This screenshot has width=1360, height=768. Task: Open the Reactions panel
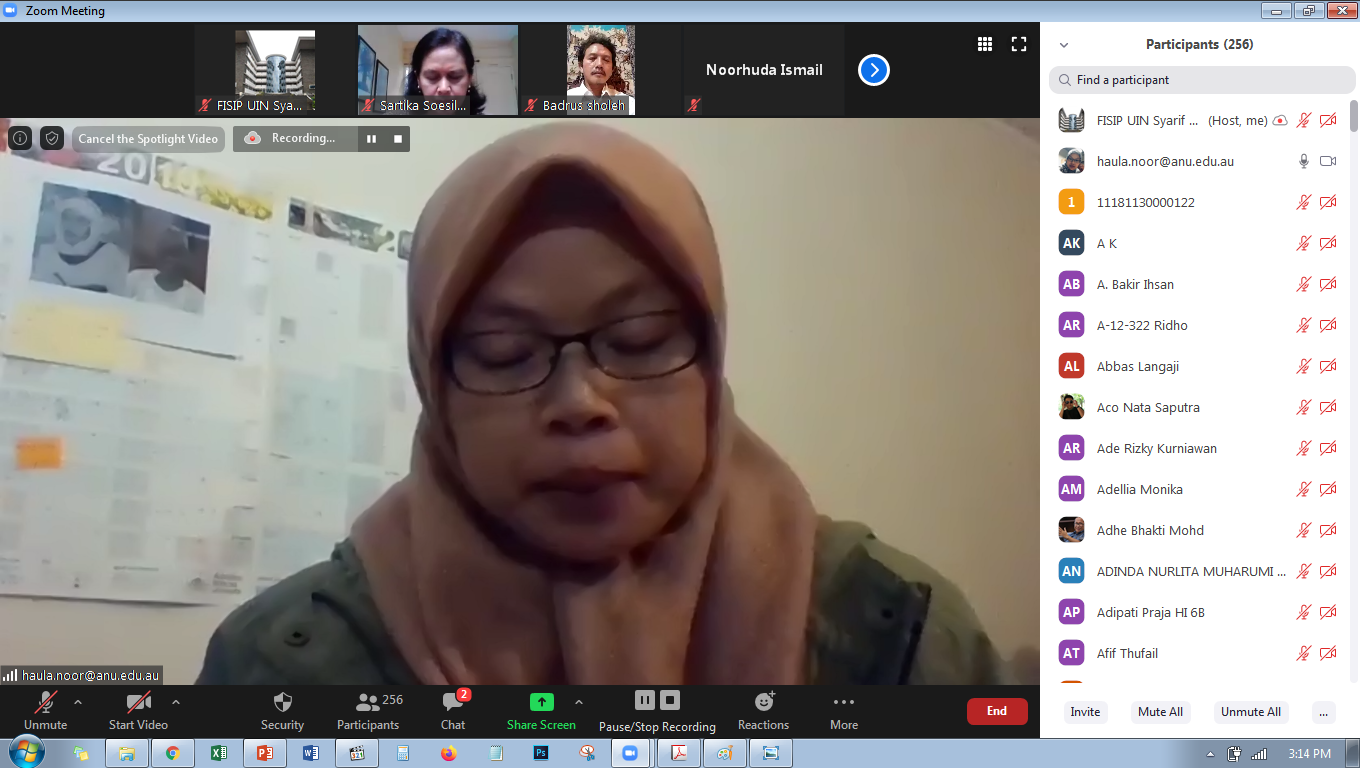[763, 710]
